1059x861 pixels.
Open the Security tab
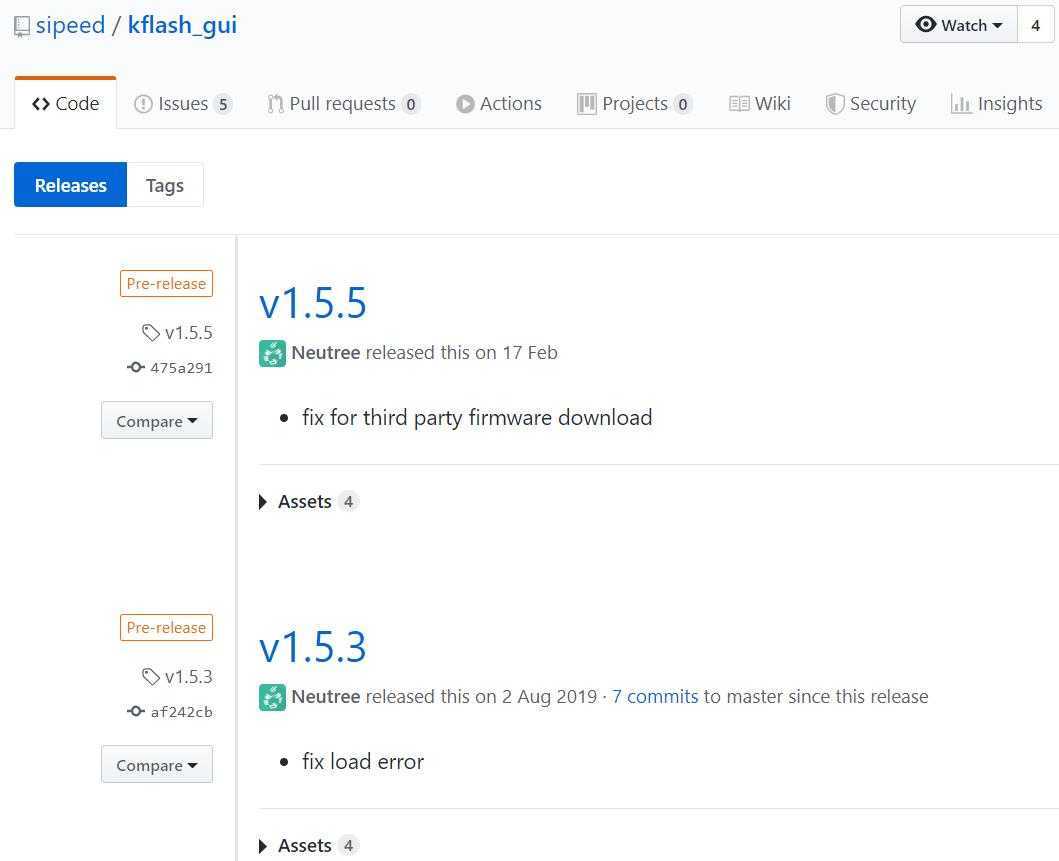[x=871, y=103]
